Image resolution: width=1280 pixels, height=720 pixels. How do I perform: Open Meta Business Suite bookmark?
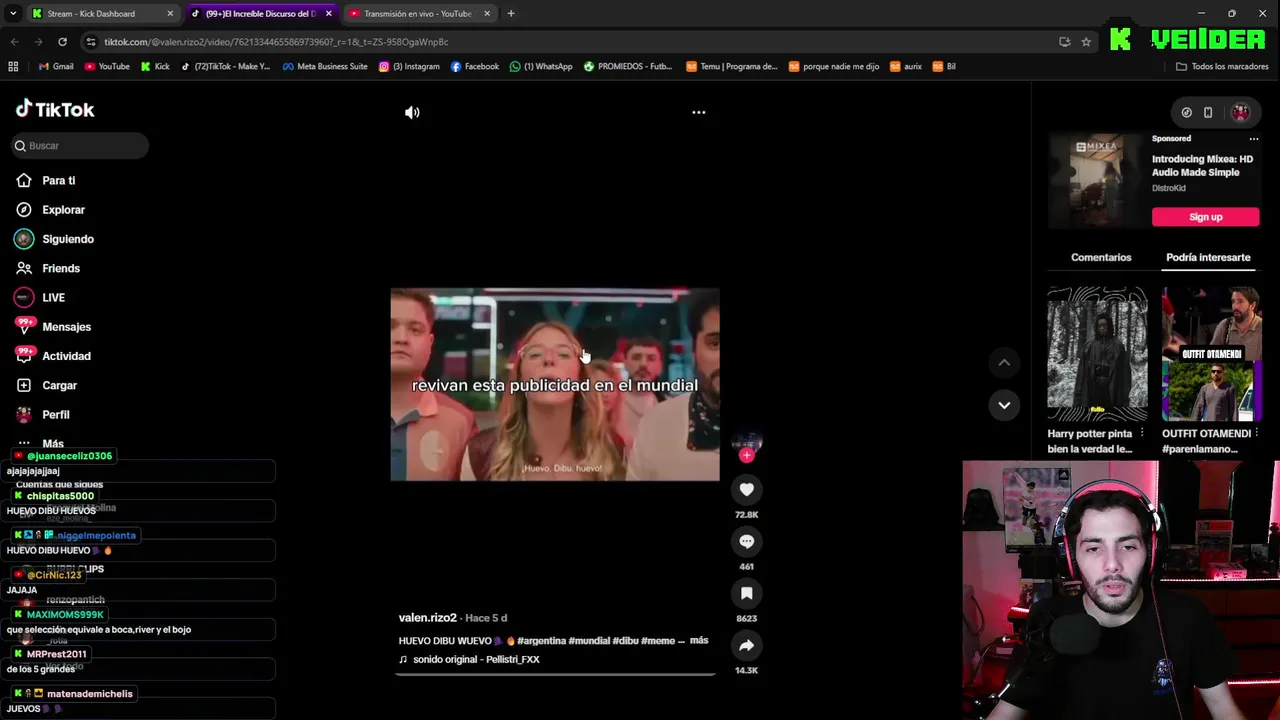[325, 67]
